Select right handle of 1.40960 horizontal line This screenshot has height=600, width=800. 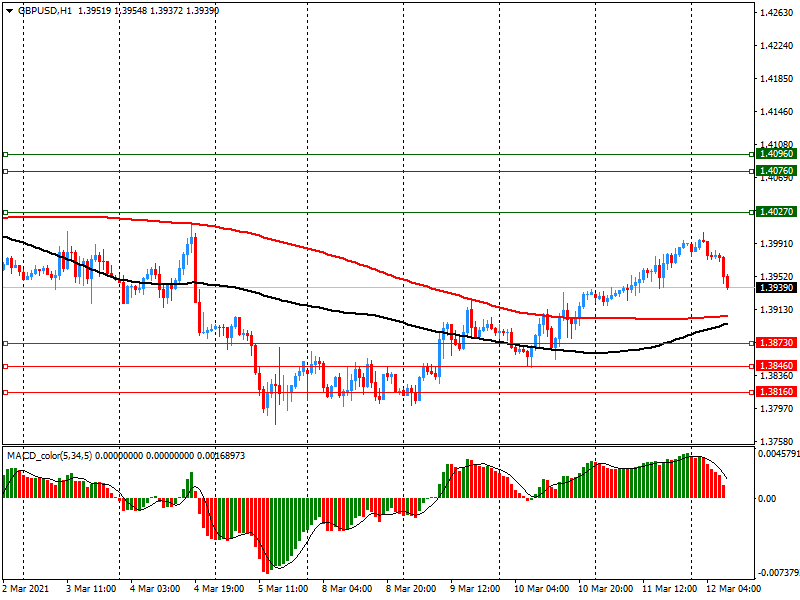[x=752, y=154]
